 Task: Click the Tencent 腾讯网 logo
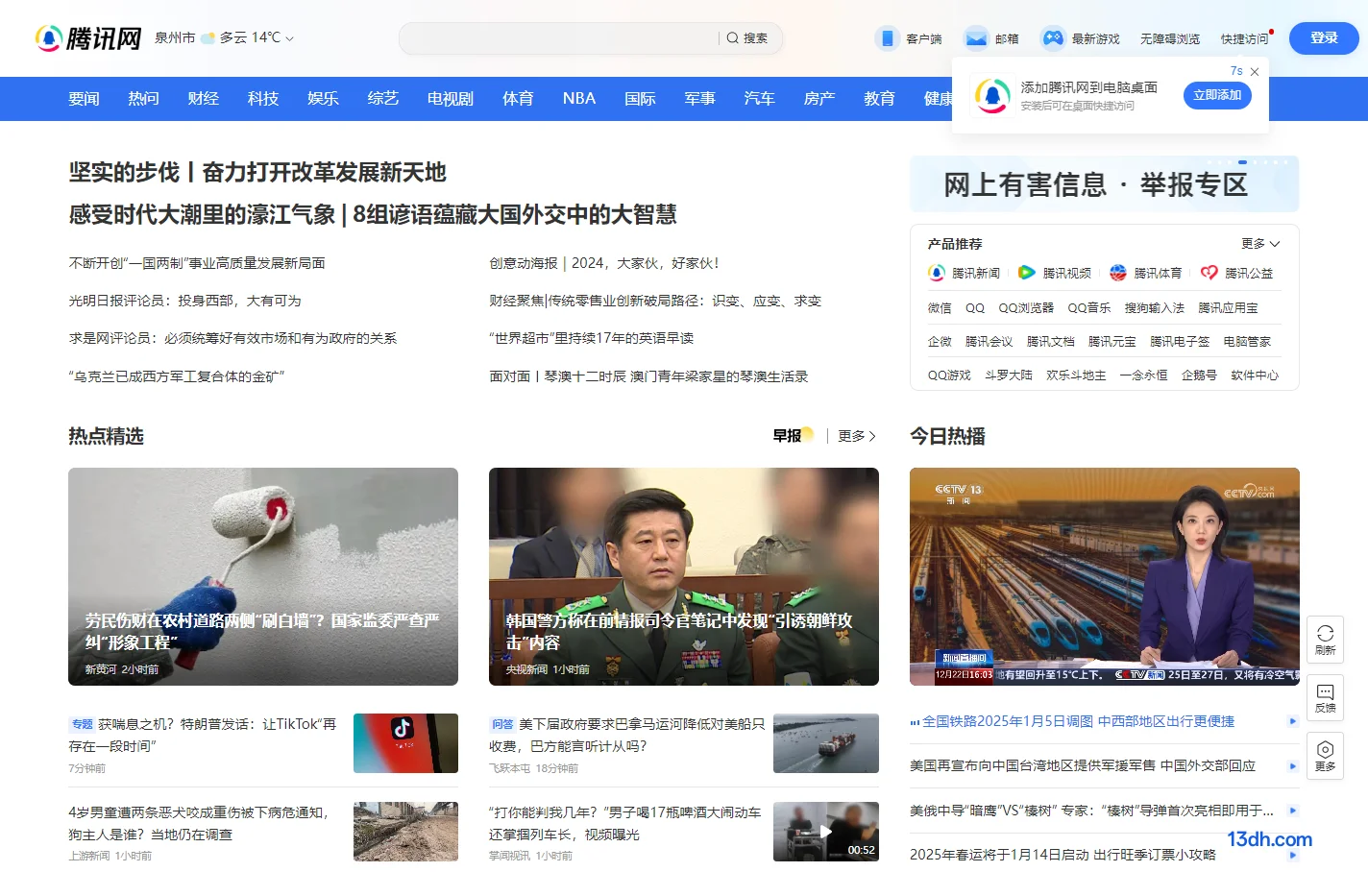pos(88,38)
